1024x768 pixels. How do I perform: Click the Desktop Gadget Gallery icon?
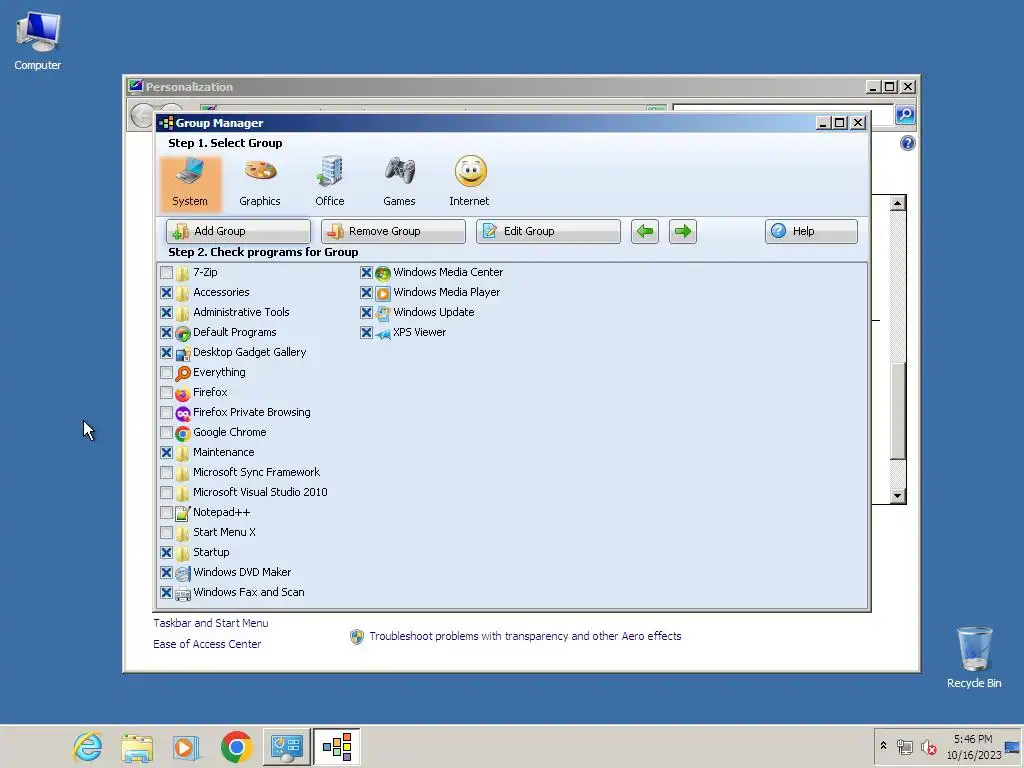coord(183,353)
